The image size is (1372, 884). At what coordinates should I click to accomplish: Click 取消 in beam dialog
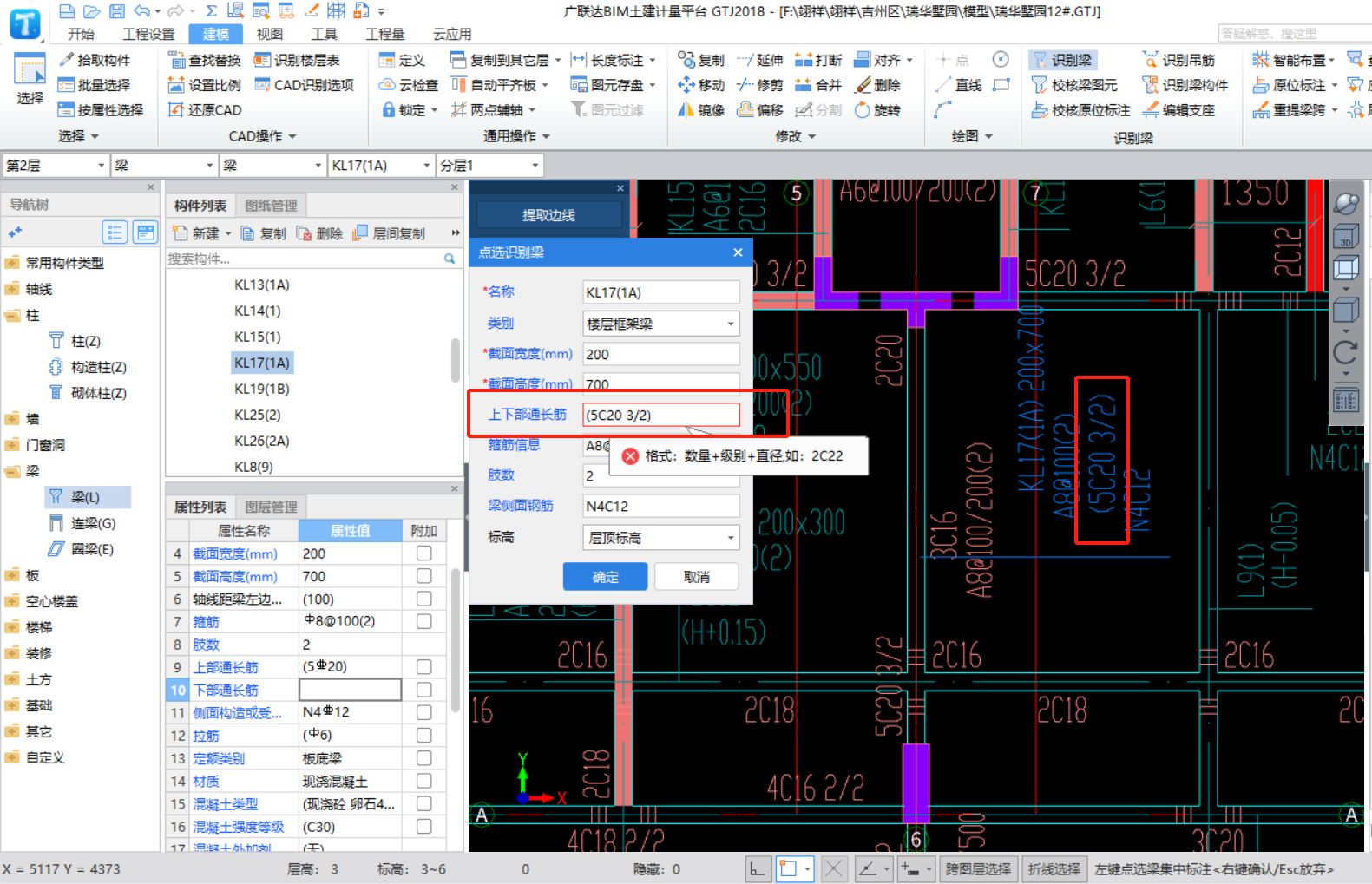[696, 577]
